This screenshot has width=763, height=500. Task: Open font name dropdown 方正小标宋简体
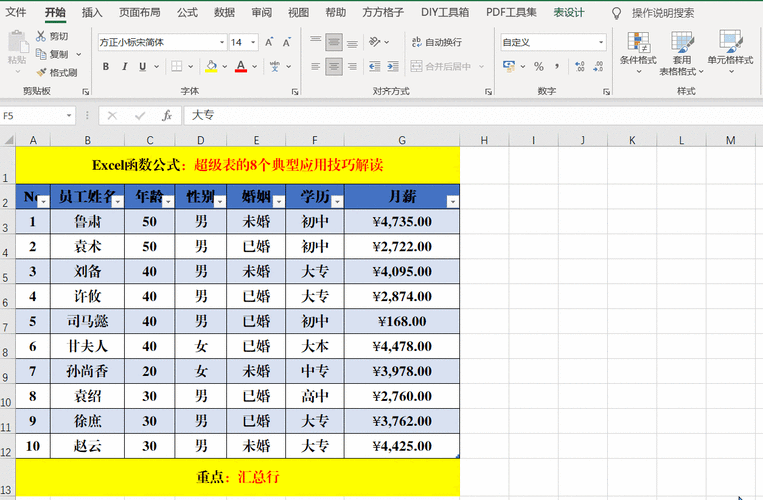point(221,42)
